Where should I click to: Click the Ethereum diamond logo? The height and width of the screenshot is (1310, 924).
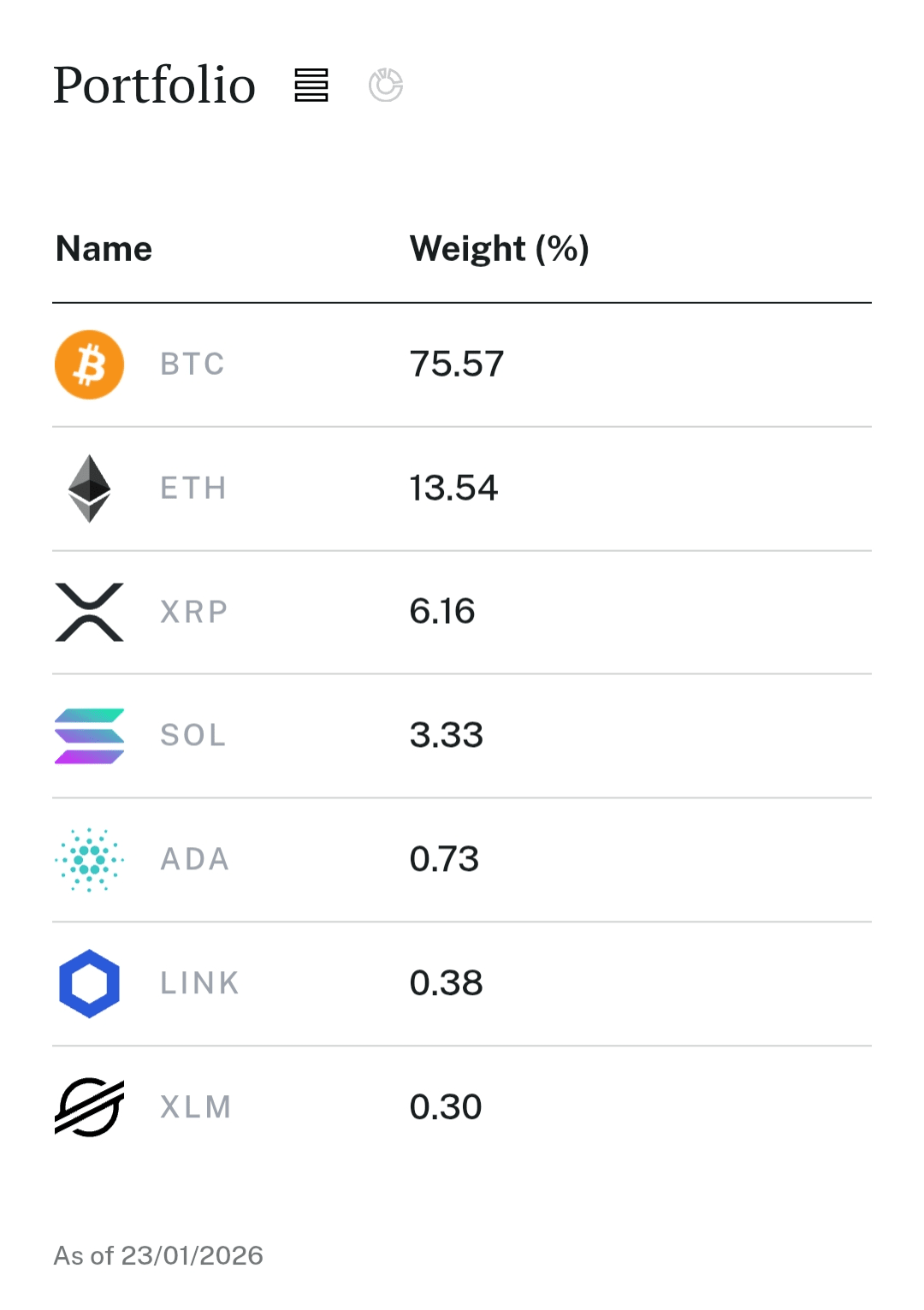pyautogui.click(x=90, y=489)
